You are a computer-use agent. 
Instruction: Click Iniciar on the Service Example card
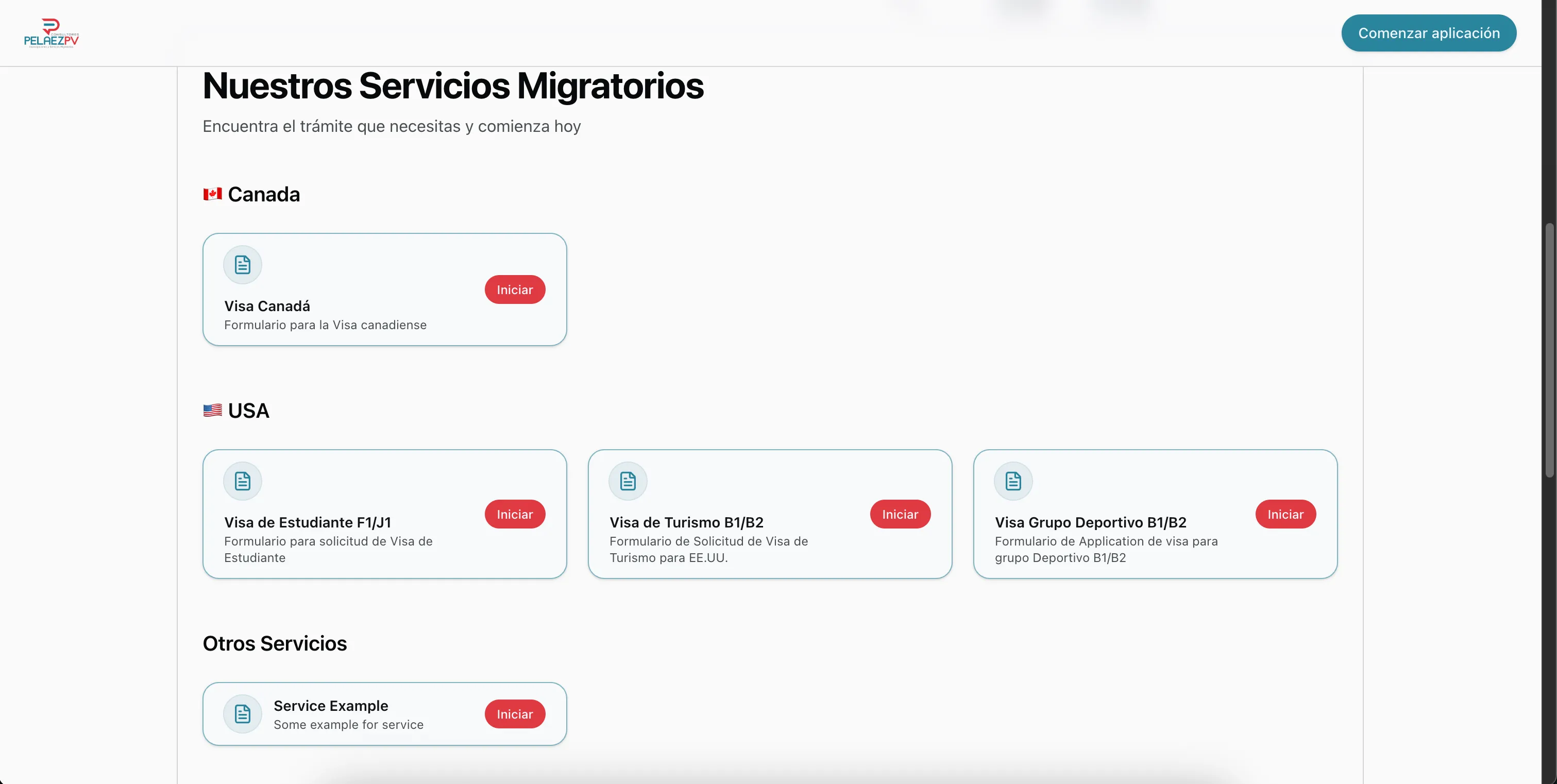point(514,713)
